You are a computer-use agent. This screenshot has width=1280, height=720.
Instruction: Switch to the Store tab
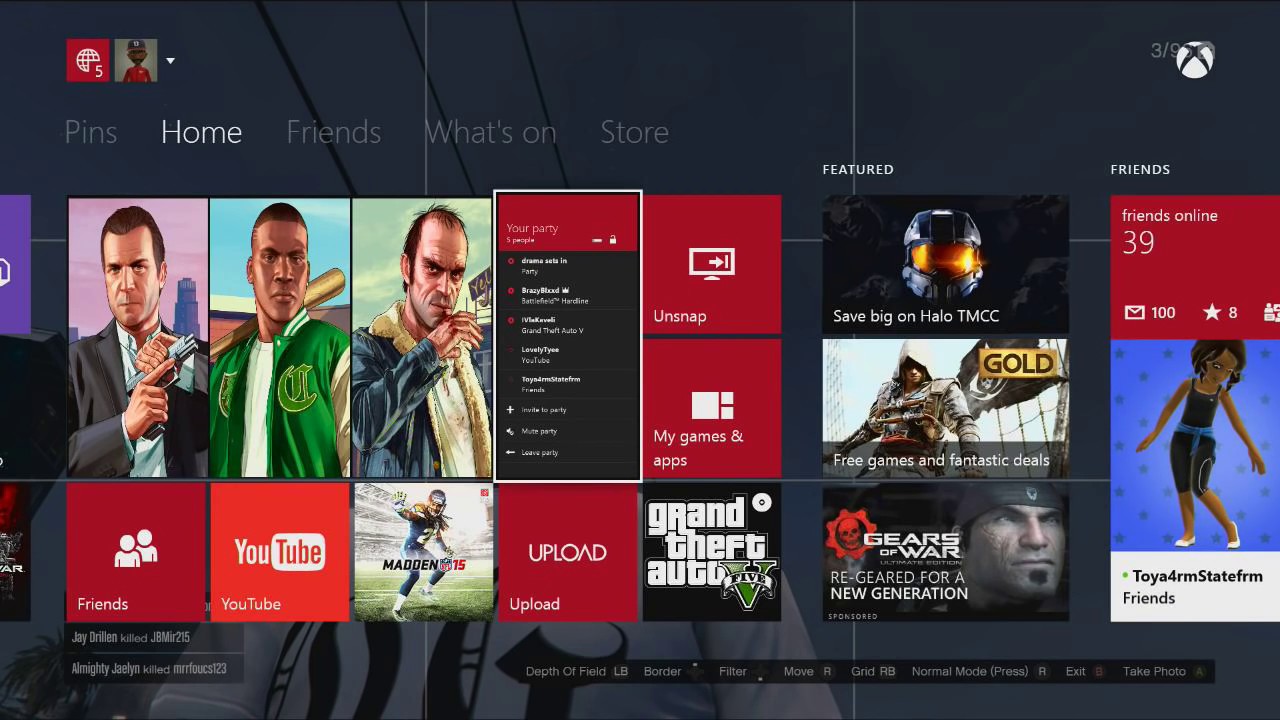pos(634,132)
